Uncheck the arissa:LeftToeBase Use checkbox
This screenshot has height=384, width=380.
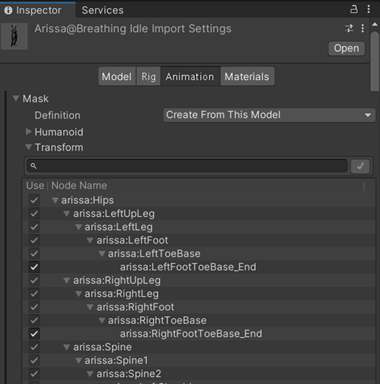(x=34, y=254)
